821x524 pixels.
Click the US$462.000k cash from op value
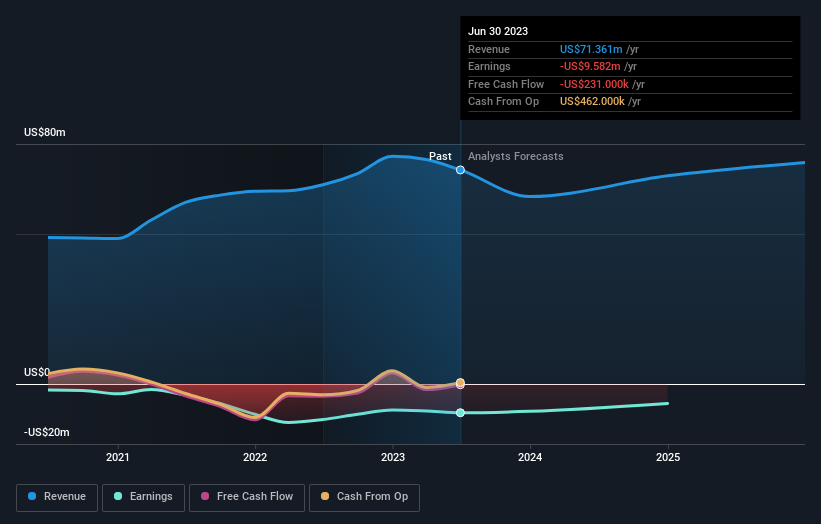coord(592,102)
